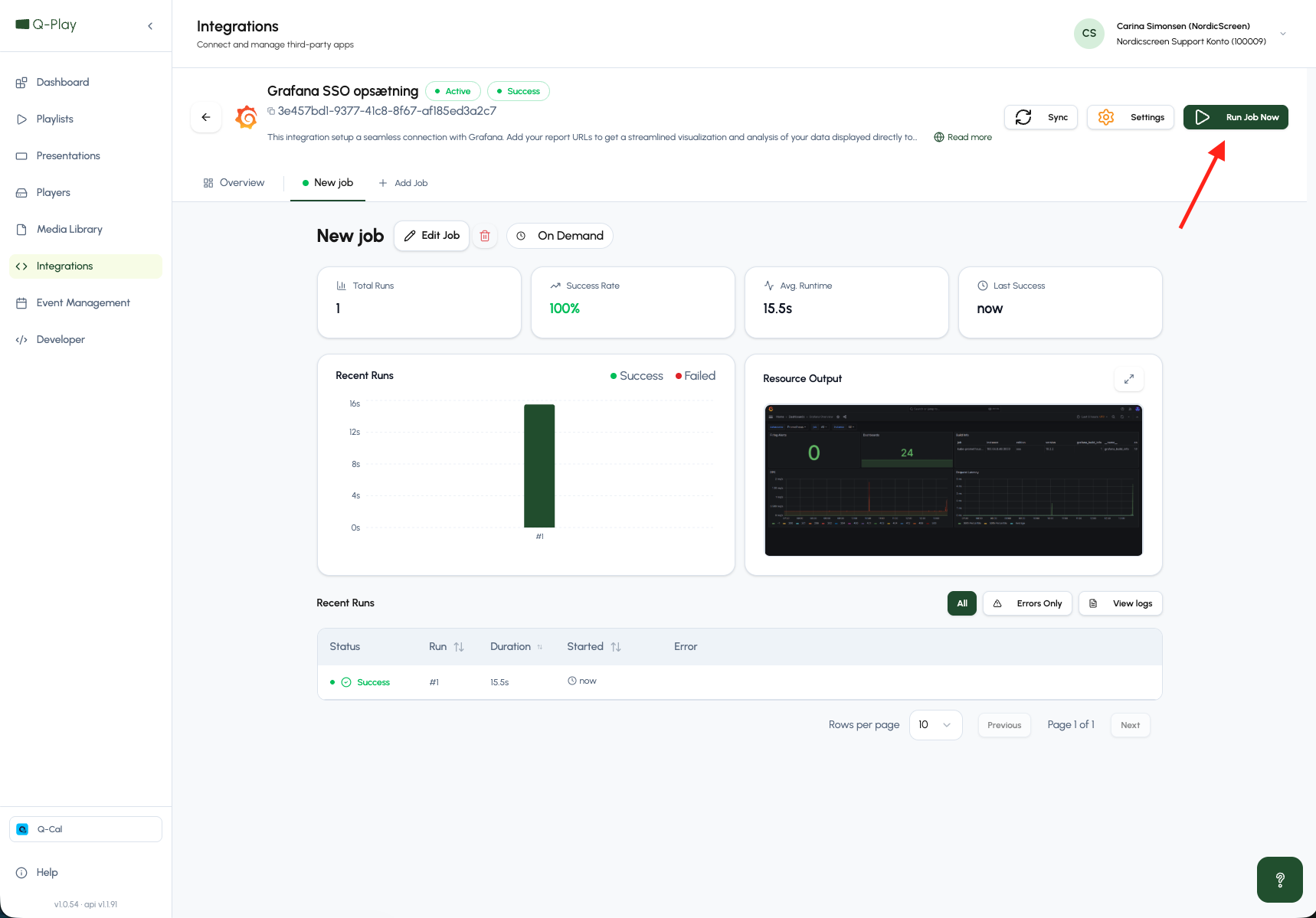Toggle the Success legend item
Viewport: 1316px width, 918px height.
637,376
